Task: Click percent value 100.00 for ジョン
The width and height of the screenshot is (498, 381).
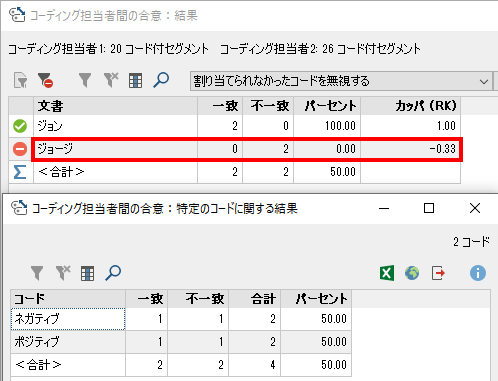Action: point(340,126)
